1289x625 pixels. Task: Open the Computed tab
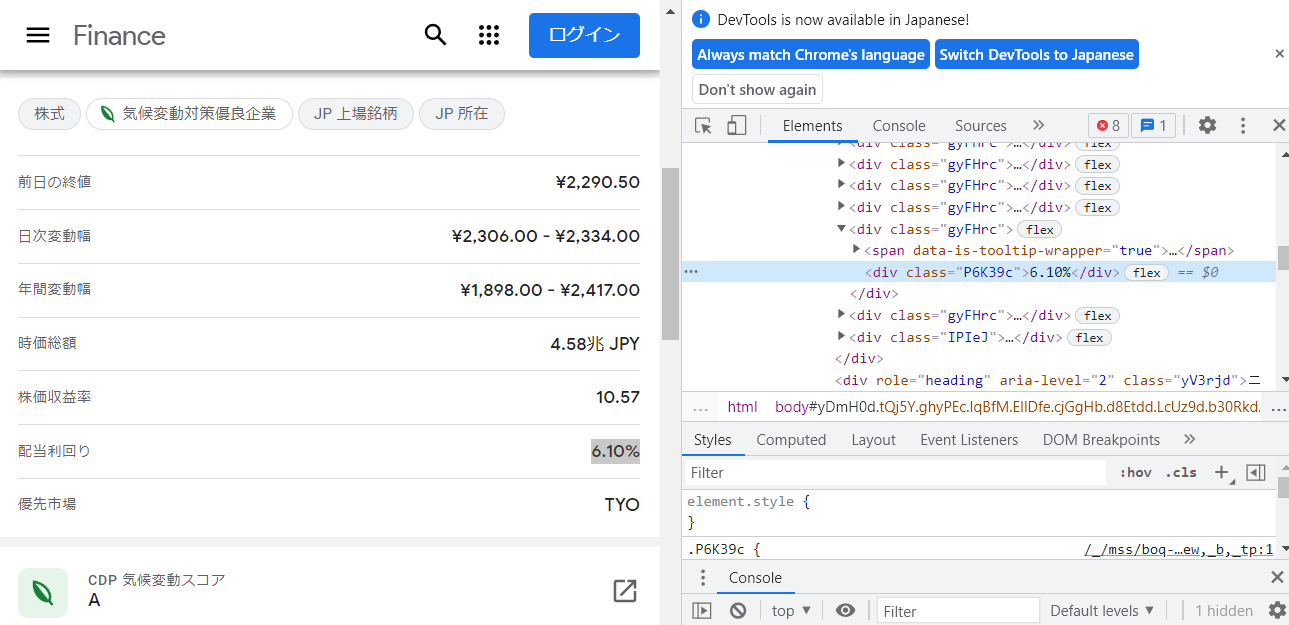(x=791, y=440)
